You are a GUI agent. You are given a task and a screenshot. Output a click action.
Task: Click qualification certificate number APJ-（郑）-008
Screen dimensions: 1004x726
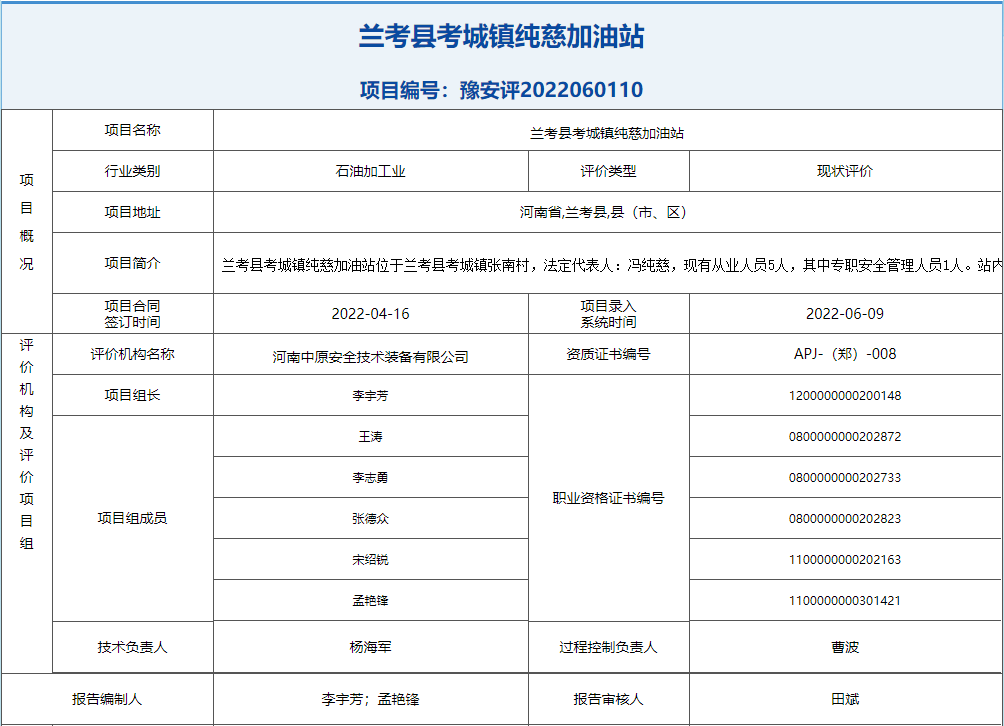click(x=845, y=354)
